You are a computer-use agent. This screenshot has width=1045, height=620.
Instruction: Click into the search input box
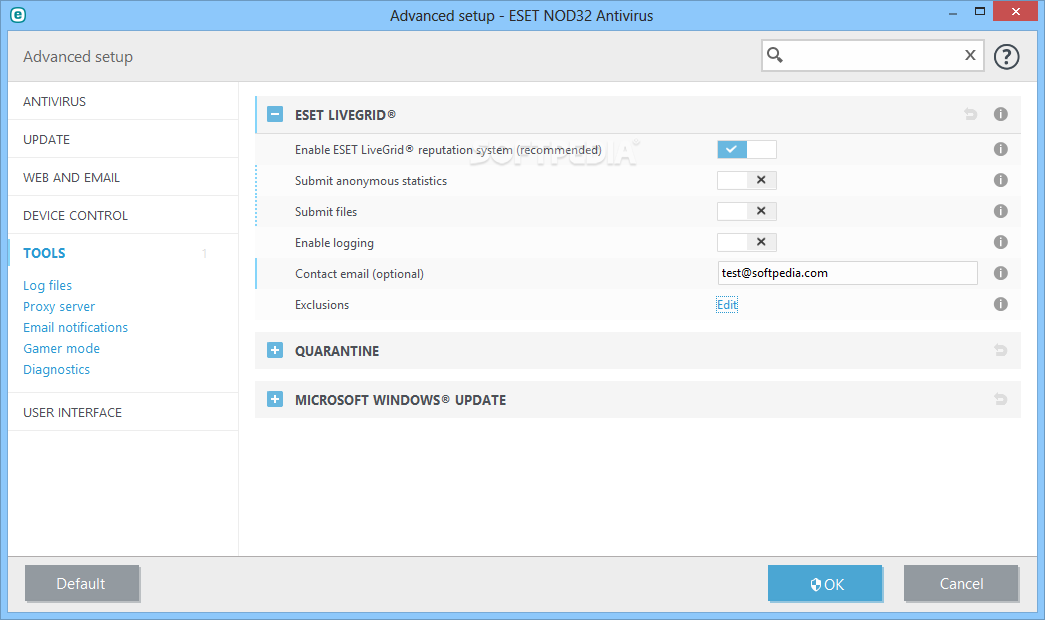872,55
